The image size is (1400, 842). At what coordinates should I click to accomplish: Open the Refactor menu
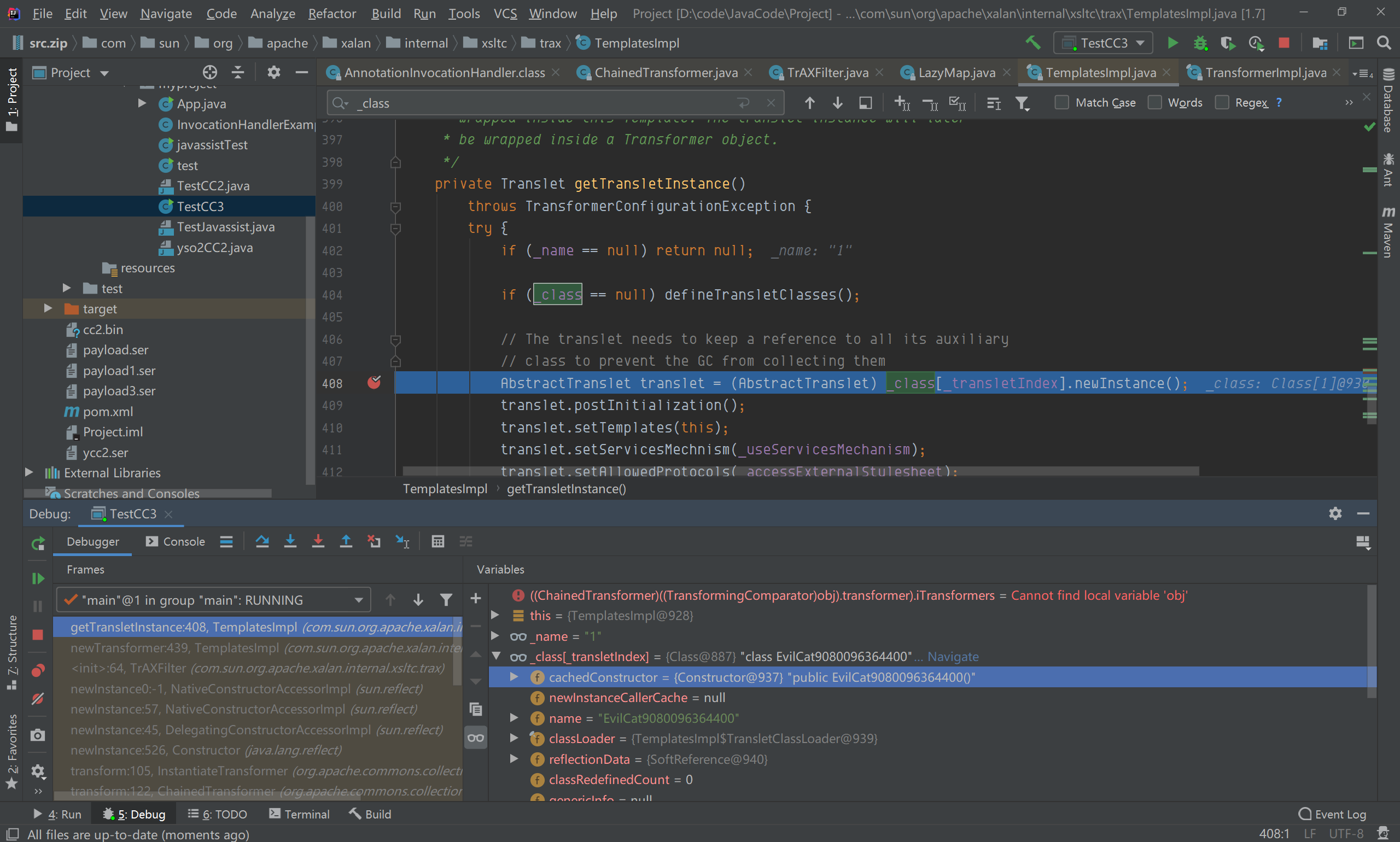332,13
